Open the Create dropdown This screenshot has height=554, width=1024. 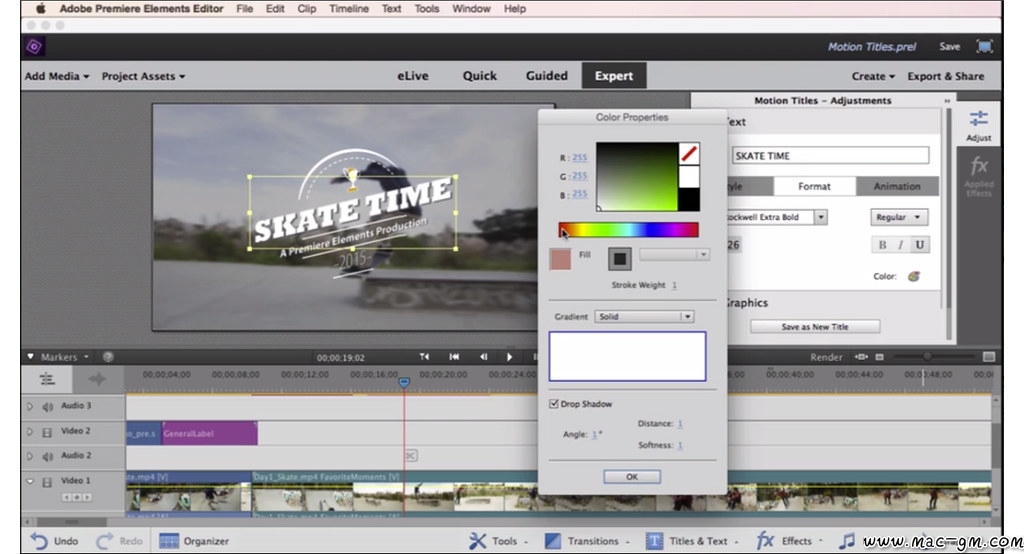pos(873,76)
